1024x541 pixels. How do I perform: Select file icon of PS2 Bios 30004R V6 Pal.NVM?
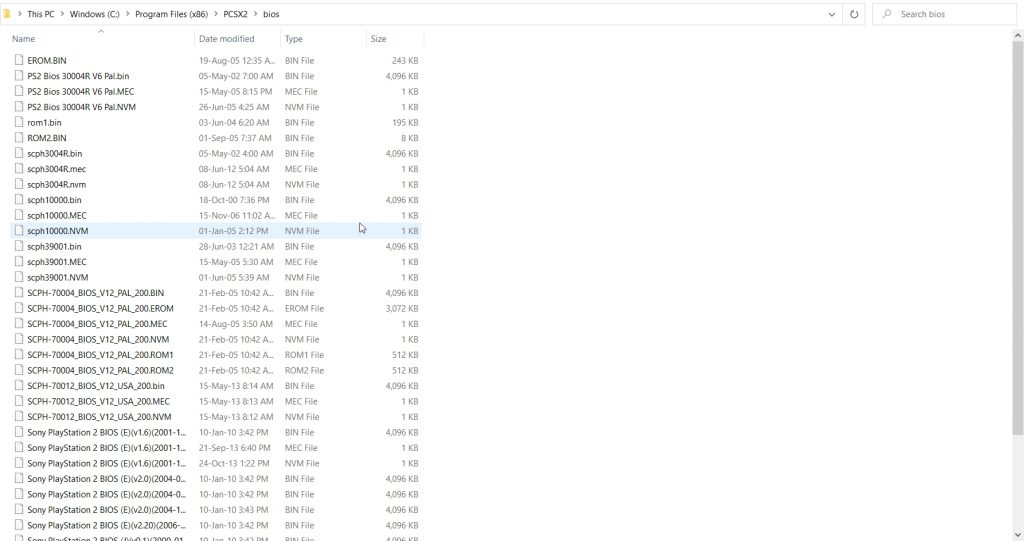(x=19, y=107)
